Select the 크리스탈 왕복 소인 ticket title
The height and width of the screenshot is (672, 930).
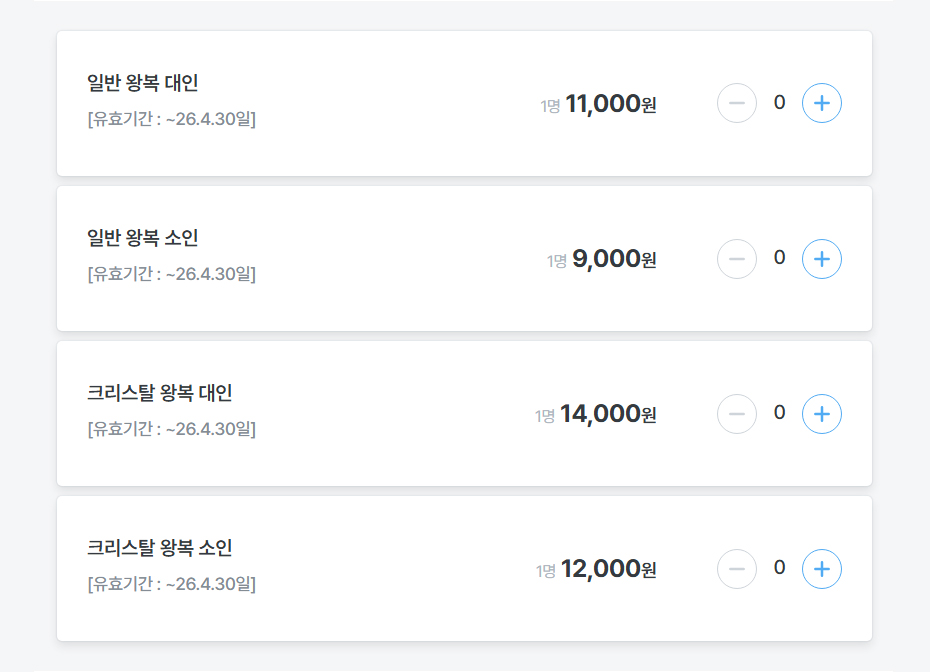[x=160, y=547]
